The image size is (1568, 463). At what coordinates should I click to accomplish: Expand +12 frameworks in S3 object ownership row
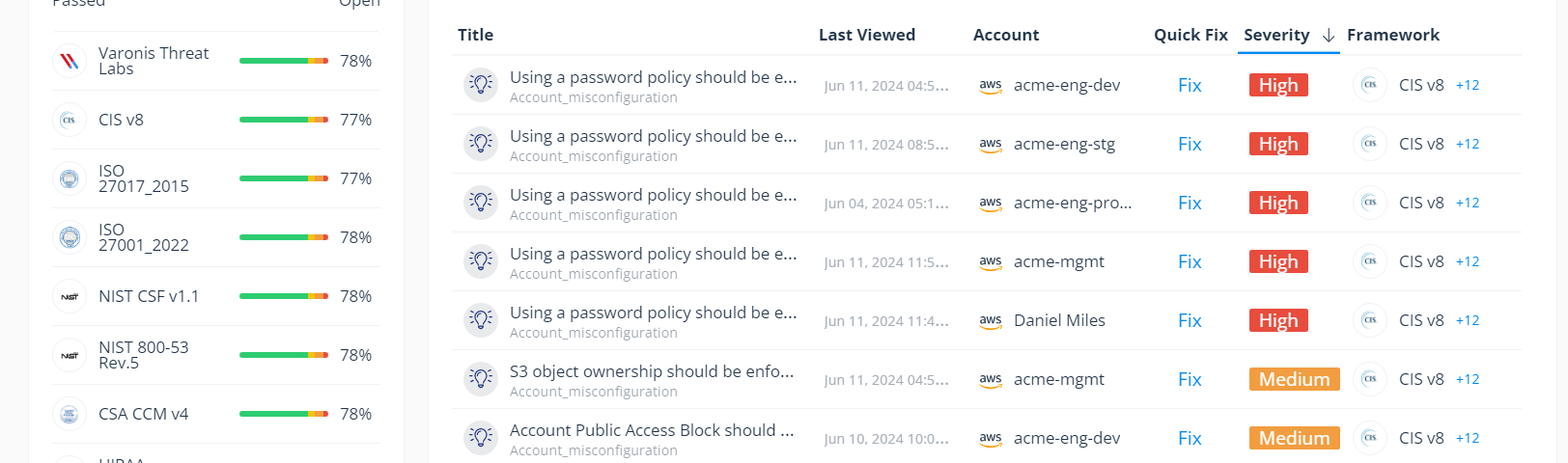tap(1468, 379)
